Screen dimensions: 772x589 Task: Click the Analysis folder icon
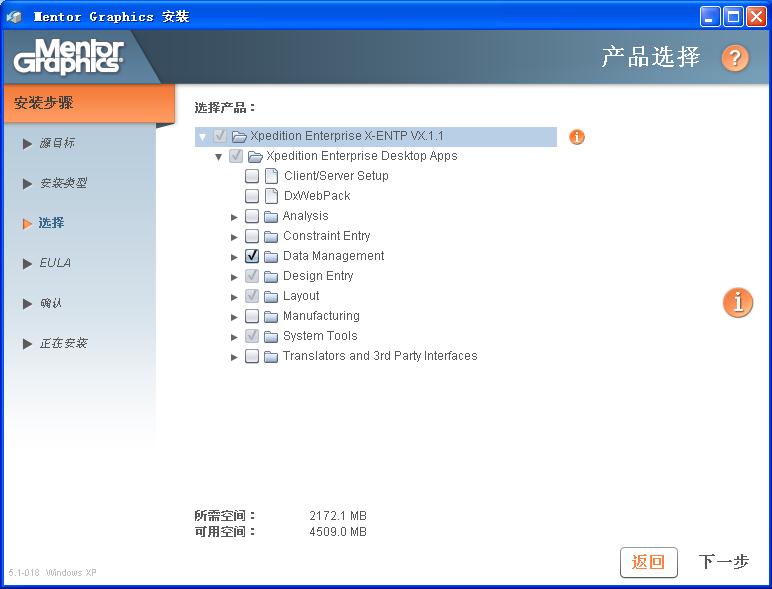(271, 216)
